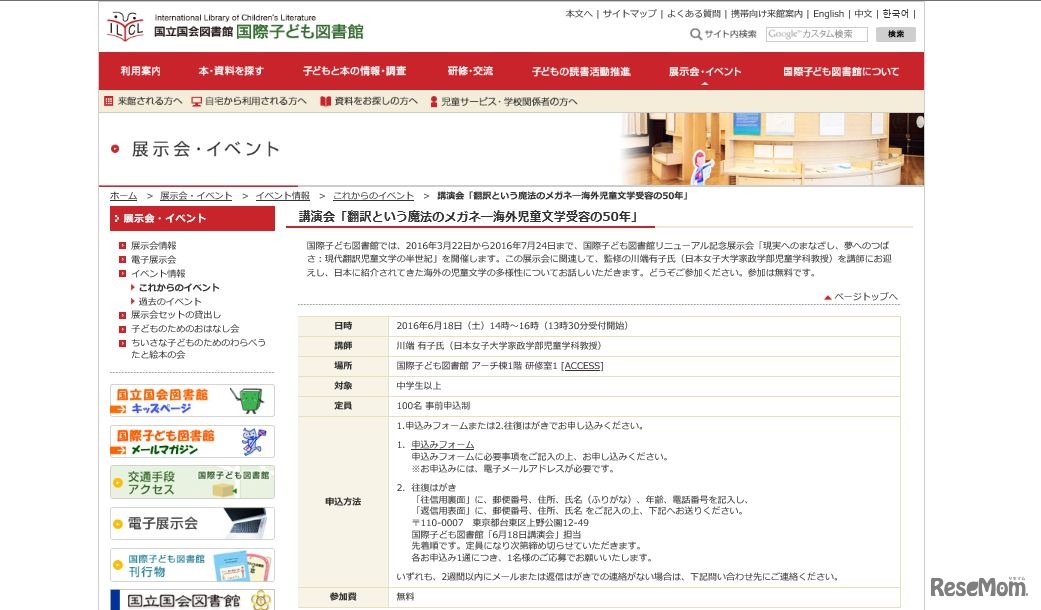The height and width of the screenshot is (610, 1041).
Task: Click the open book materials icon
Action: pos(325,102)
